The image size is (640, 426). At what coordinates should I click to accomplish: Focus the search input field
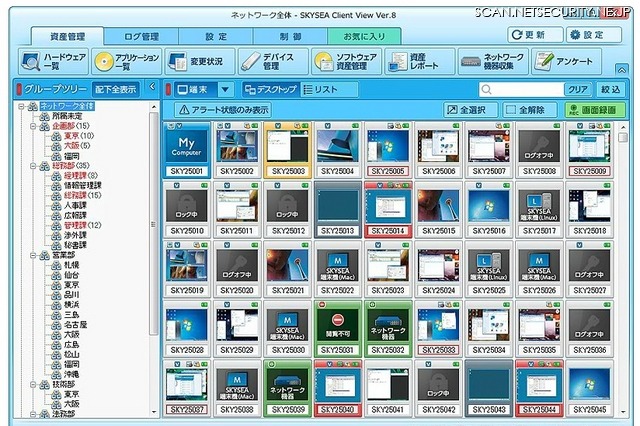tap(527, 89)
